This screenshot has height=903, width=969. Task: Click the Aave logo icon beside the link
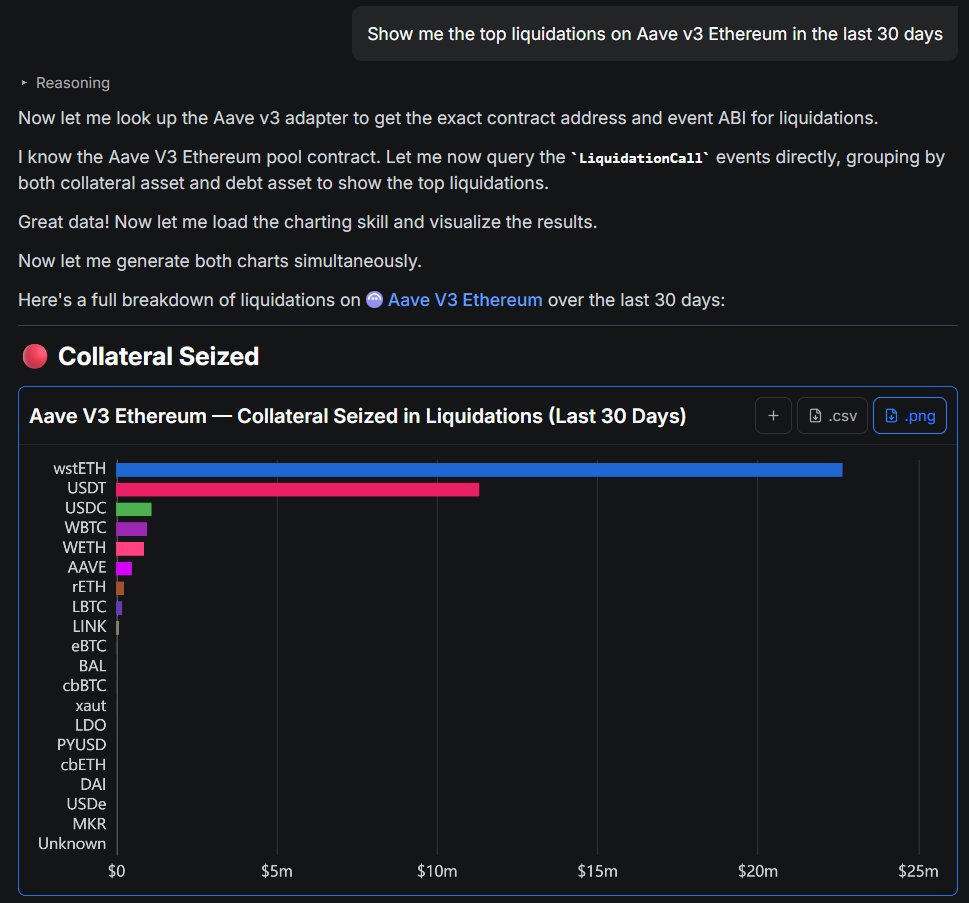click(375, 300)
